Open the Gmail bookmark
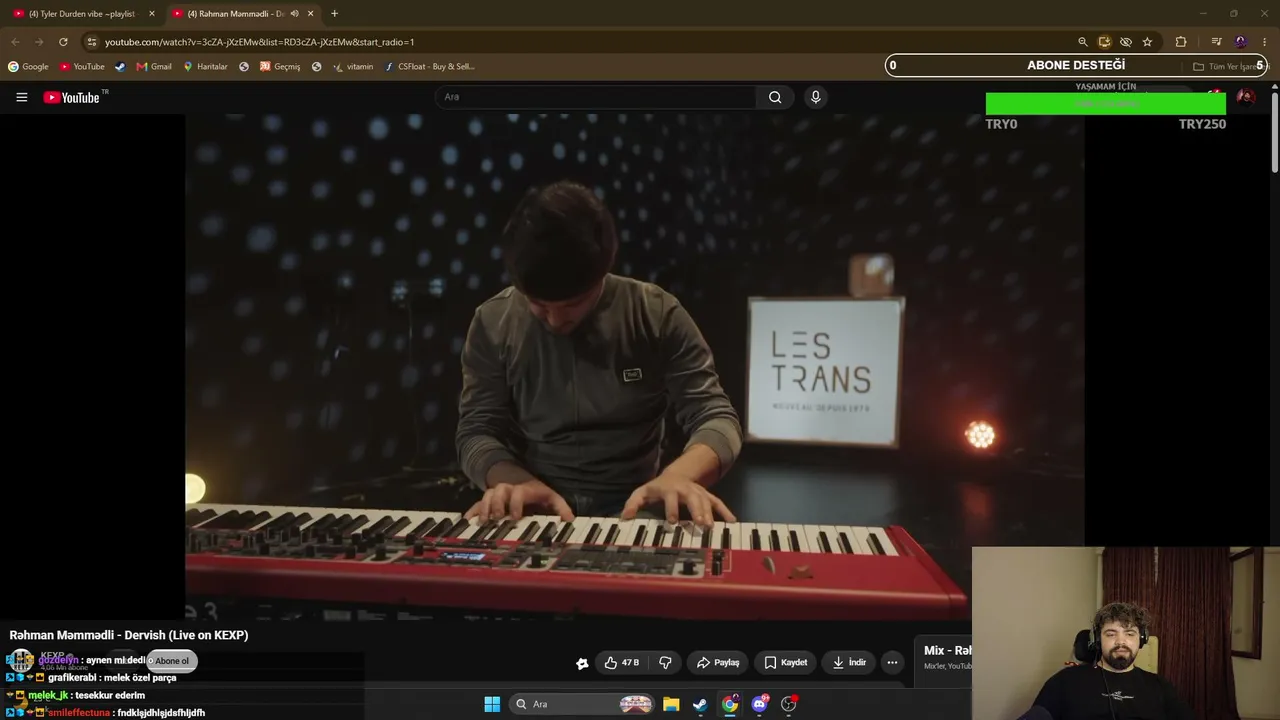Screen dimensions: 1280x720 (x=154, y=67)
